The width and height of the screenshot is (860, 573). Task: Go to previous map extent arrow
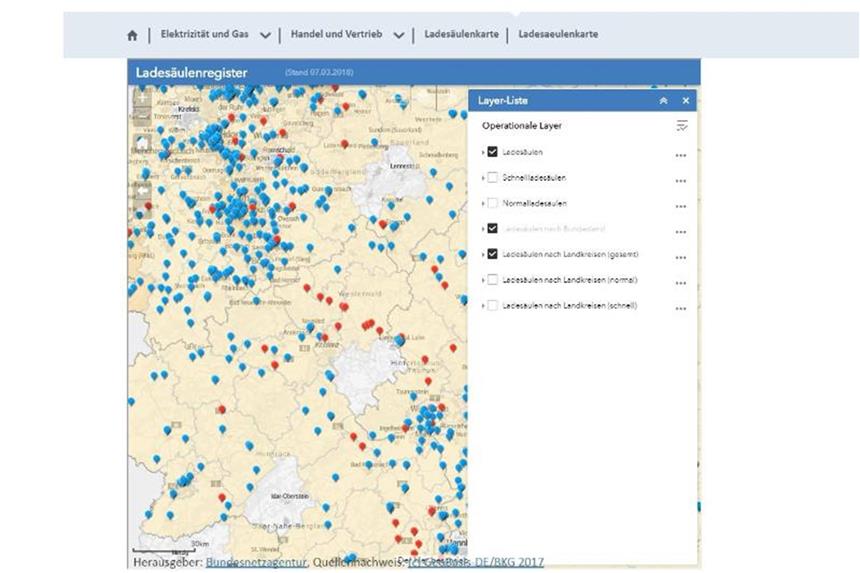(142, 191)
